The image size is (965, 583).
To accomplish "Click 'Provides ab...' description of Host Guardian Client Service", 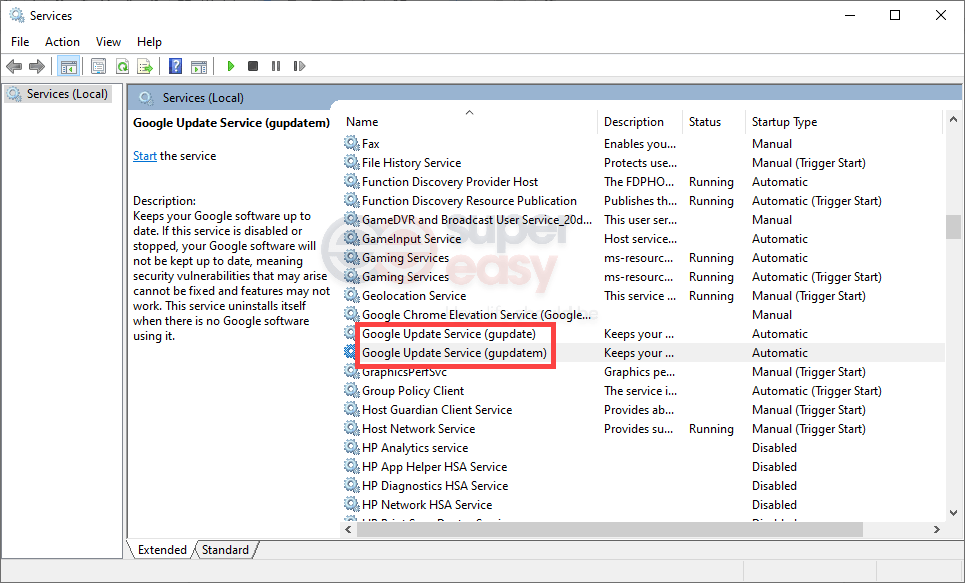I will (x=639, y=409).
